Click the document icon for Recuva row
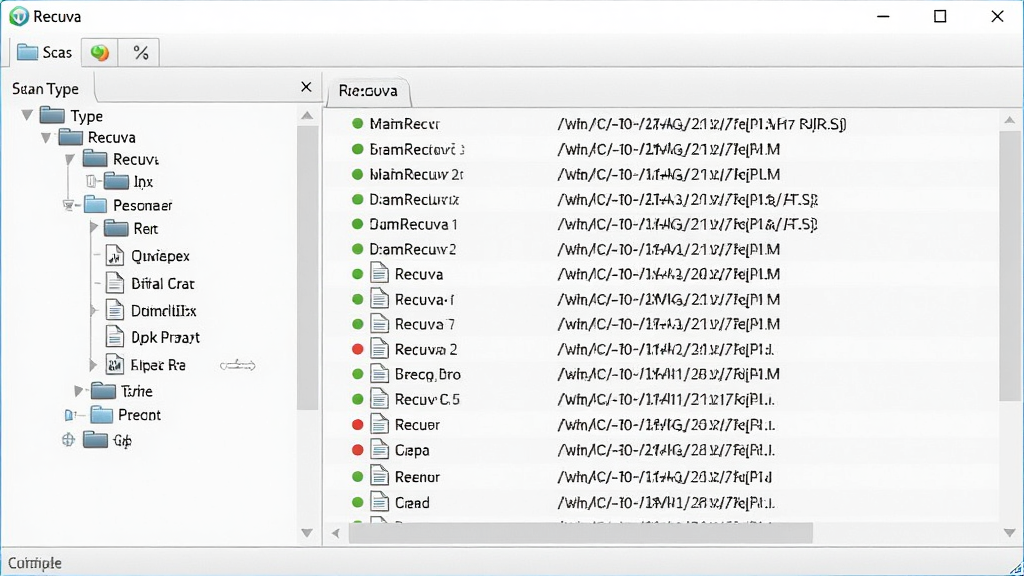This screenshot has height=576, width=1024. 379,273
